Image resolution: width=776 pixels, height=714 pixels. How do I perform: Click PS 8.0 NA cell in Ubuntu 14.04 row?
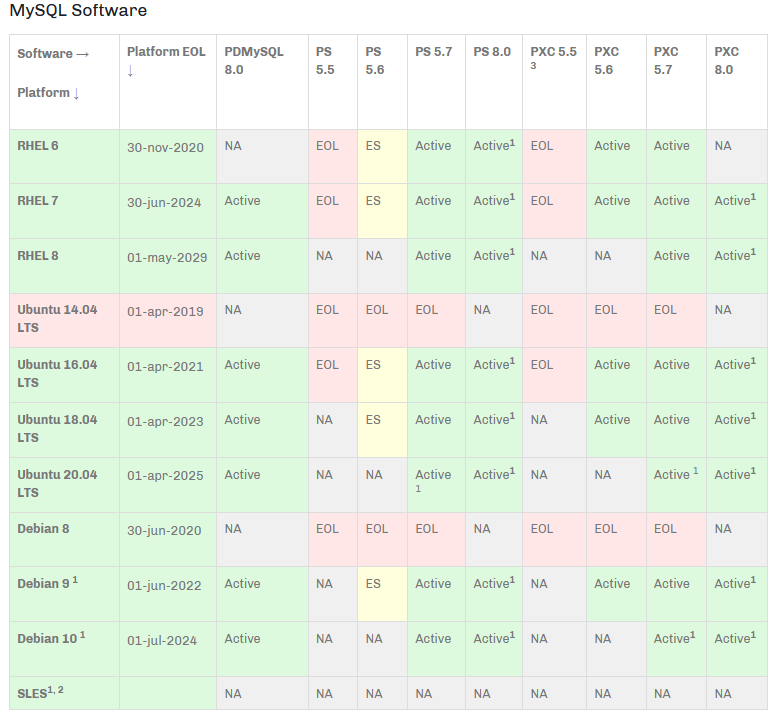[x=494, y=321]
